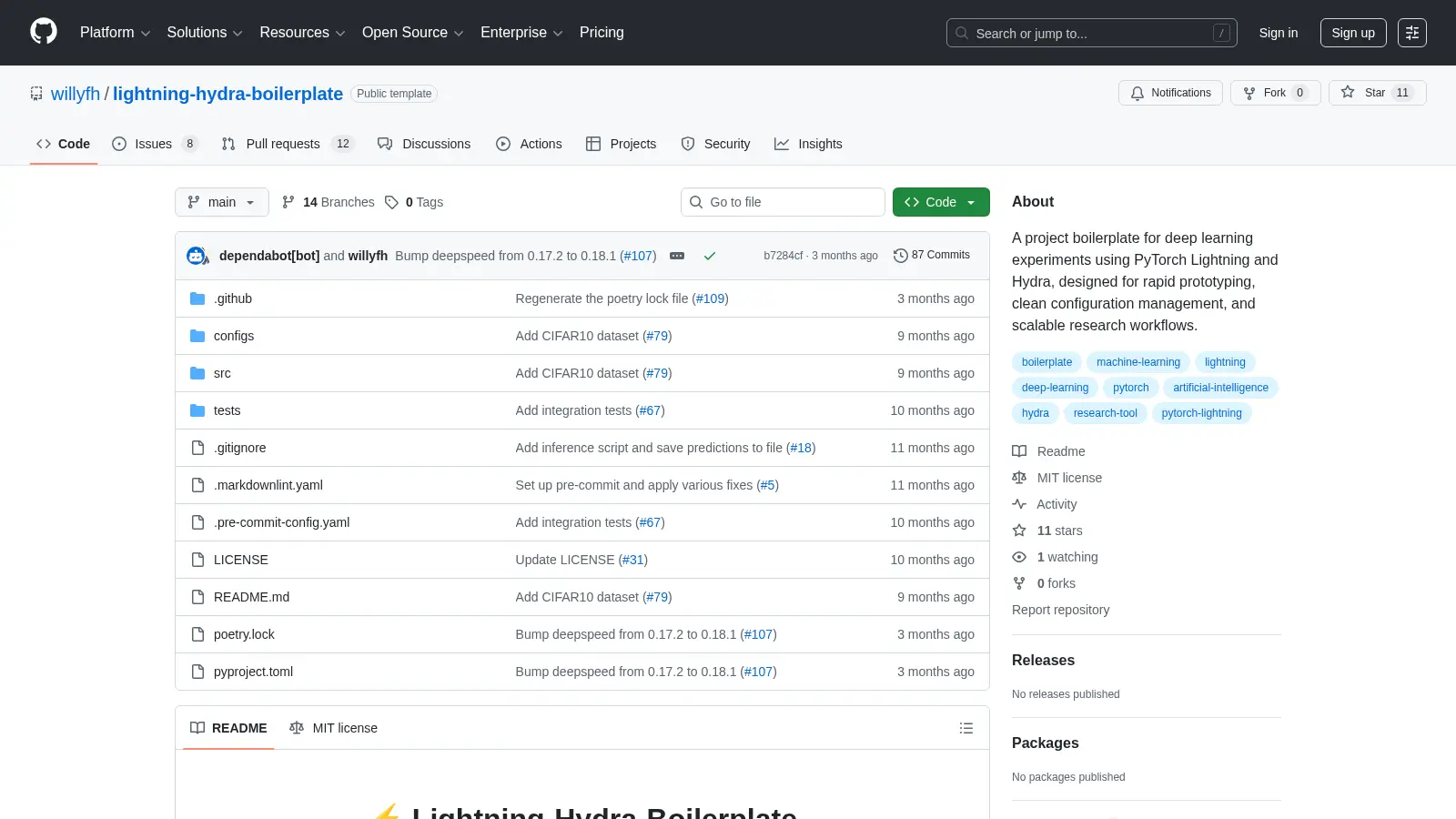Click the scale icon beside MIT license
This screenshot has height=819, width=1456.
click(x=1019, y=478)
